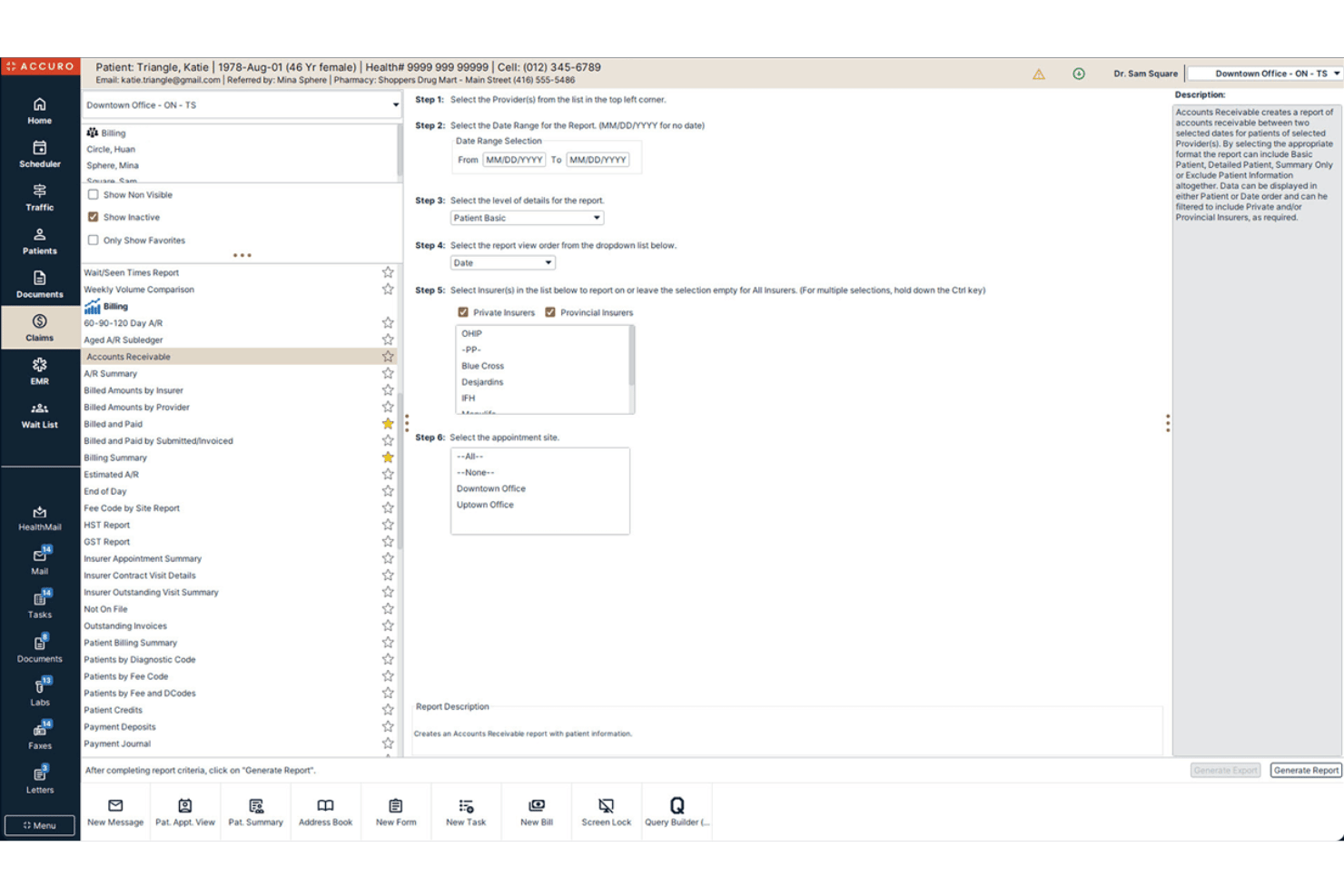Click the yellow warning alert icon
Image resolution: width=1344 pixels, height=896 pixels.
[1038, 74]
